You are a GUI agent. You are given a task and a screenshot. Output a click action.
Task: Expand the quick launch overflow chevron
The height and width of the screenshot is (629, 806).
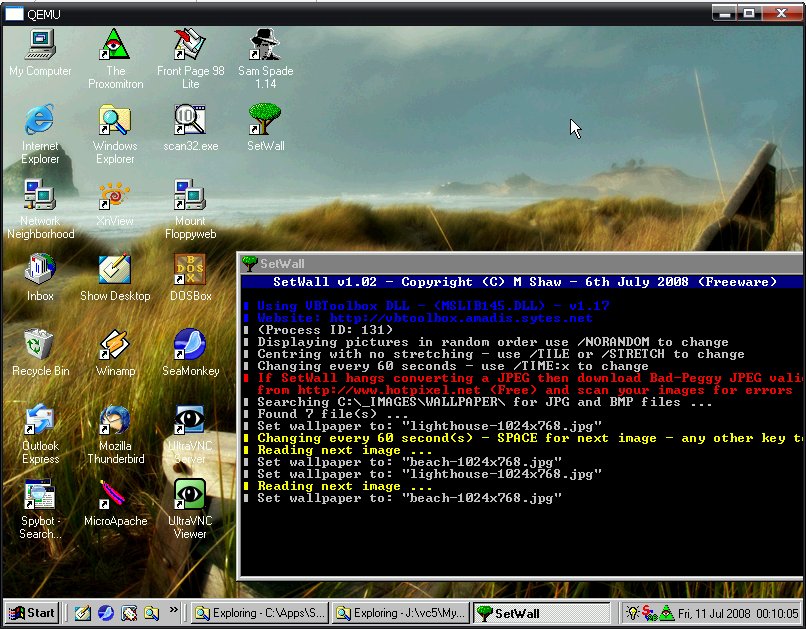[x=174, y=610]
